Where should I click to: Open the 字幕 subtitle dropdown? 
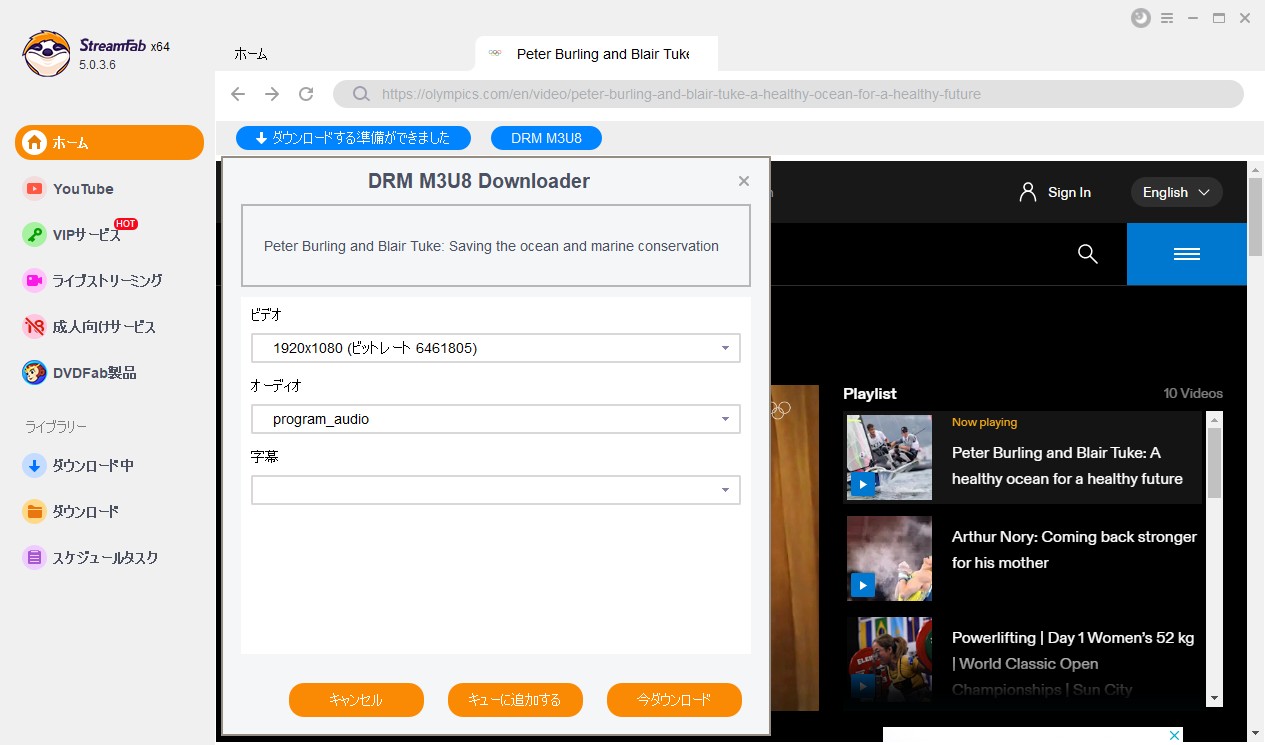click(496, 490)
